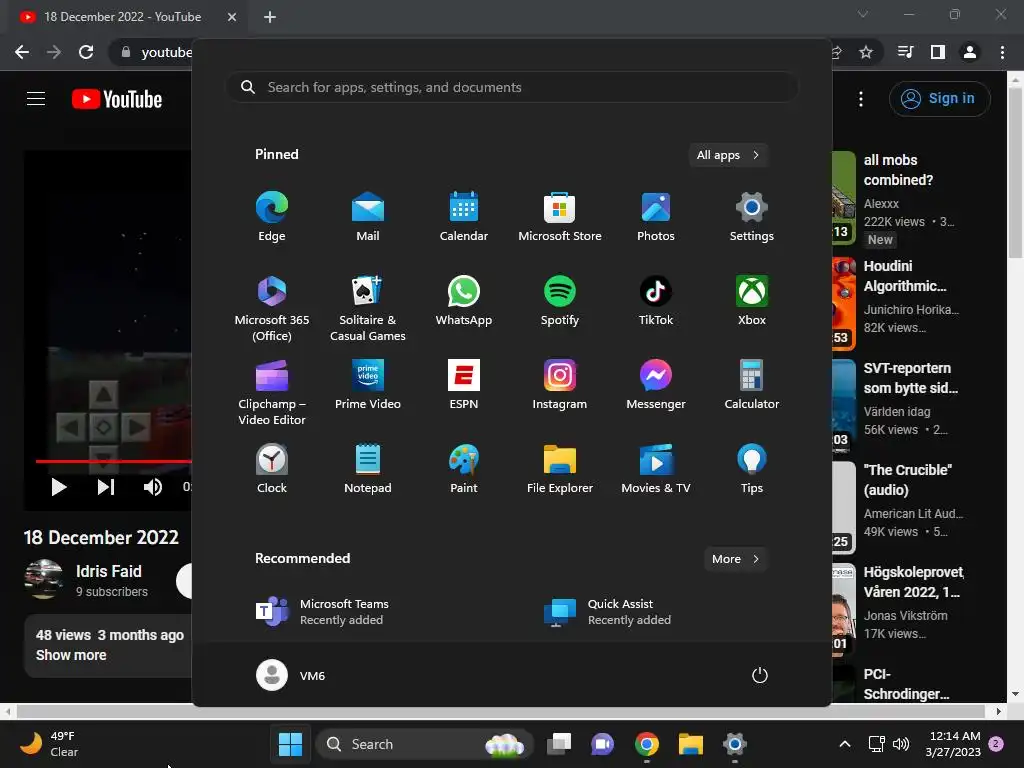Switch to Chrome on the taskbar

pyautogui.click(x=647, y=744)
